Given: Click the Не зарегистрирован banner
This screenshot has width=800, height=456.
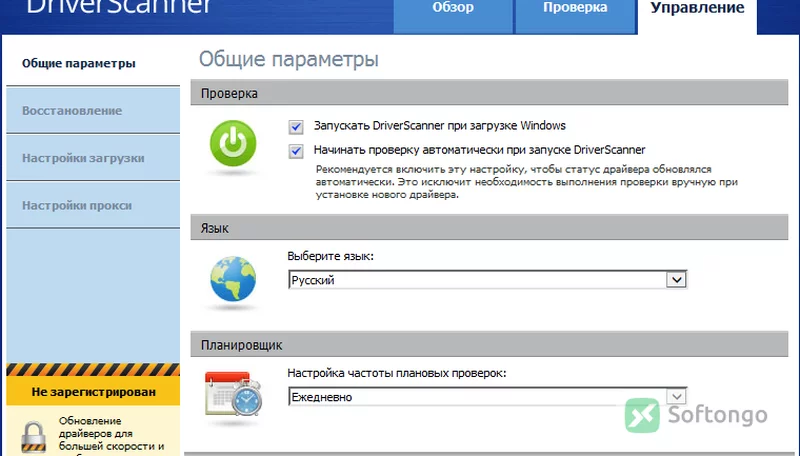Looking at the screenshot, I should pyautogui.click(x=93, y=392).
